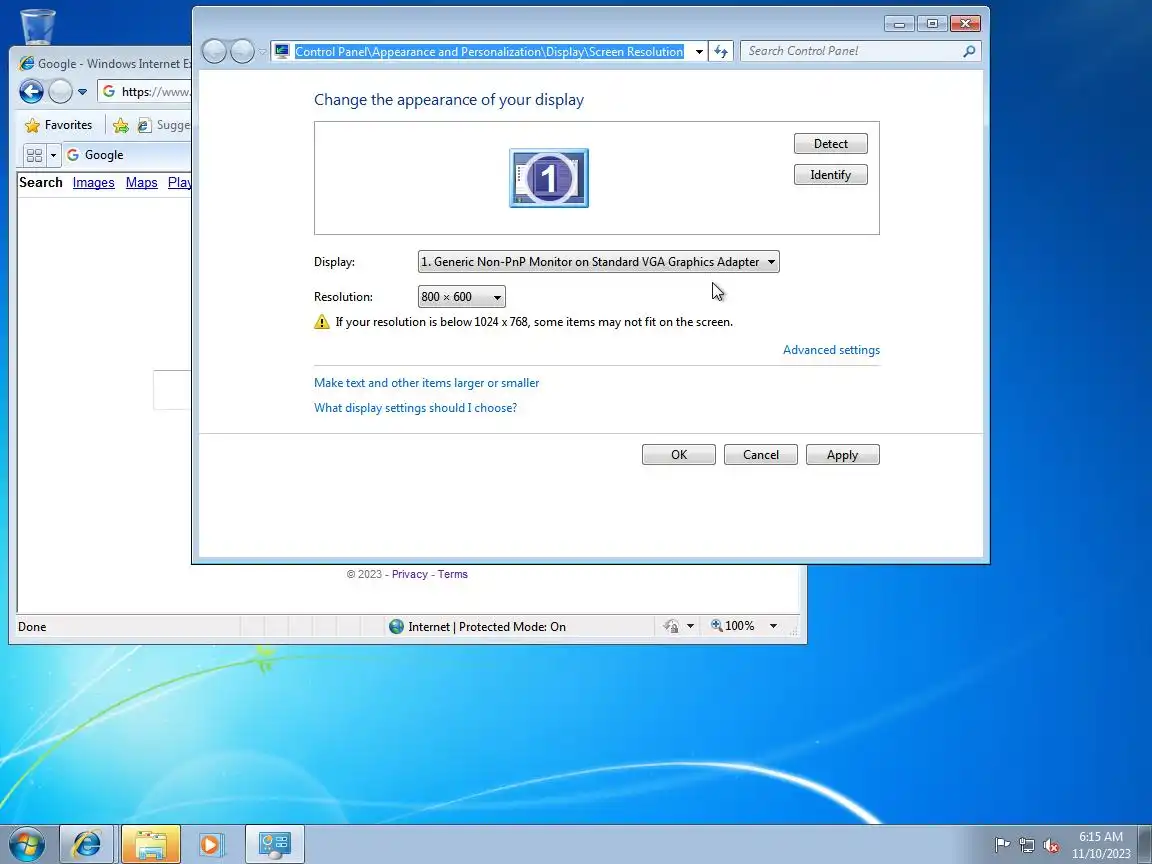This screenshot has height=864, width=1152.
Task: Click Internet Protected Mode globe status icon
Action: coord(396,627)
